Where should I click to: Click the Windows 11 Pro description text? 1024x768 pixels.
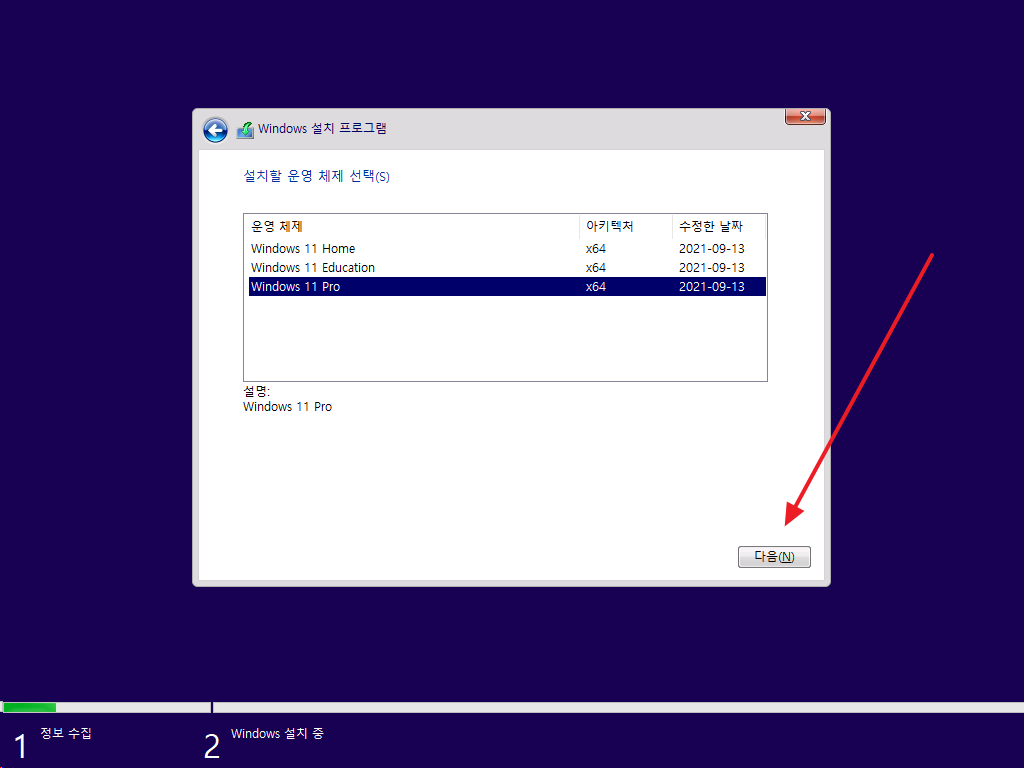tap(287, 407)
